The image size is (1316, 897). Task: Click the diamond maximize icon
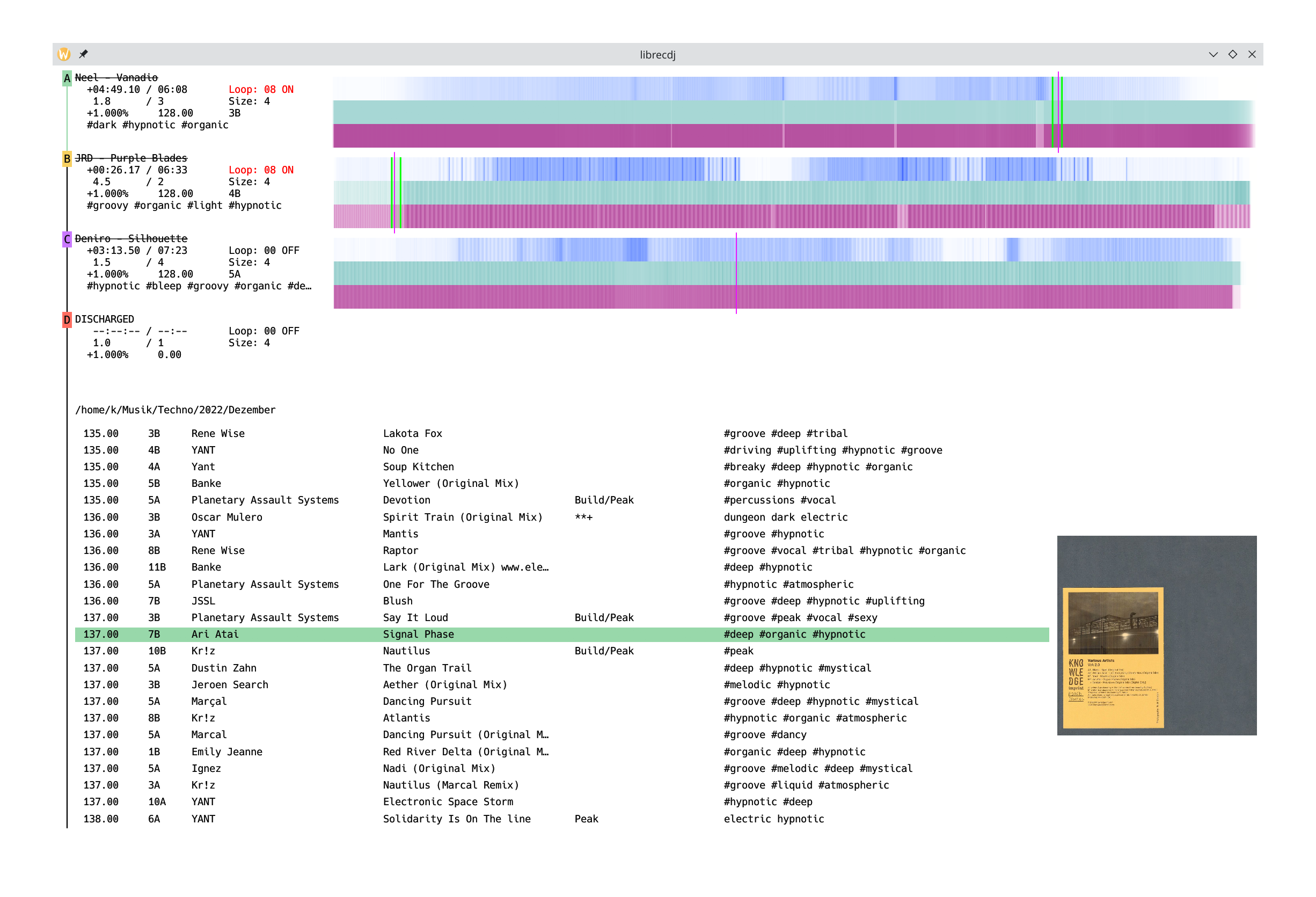click(1233, 54)
